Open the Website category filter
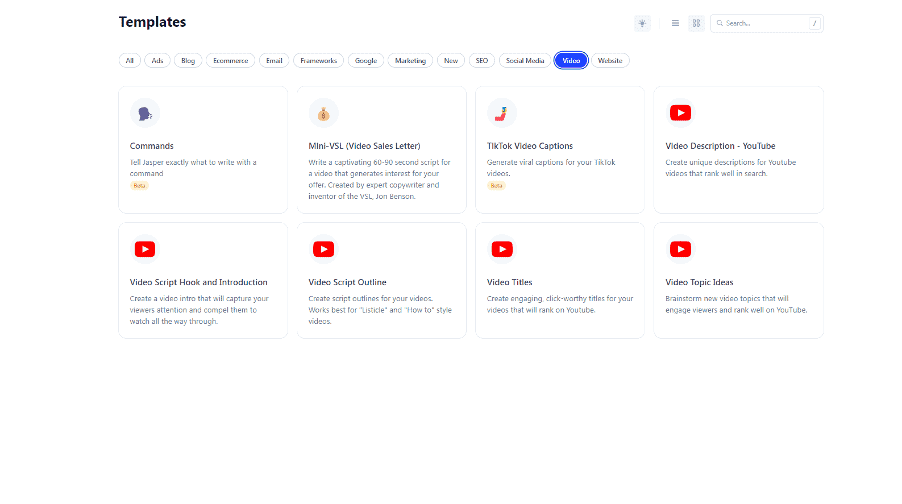This screenshot has width=902, height=504. tap(610, 61)
